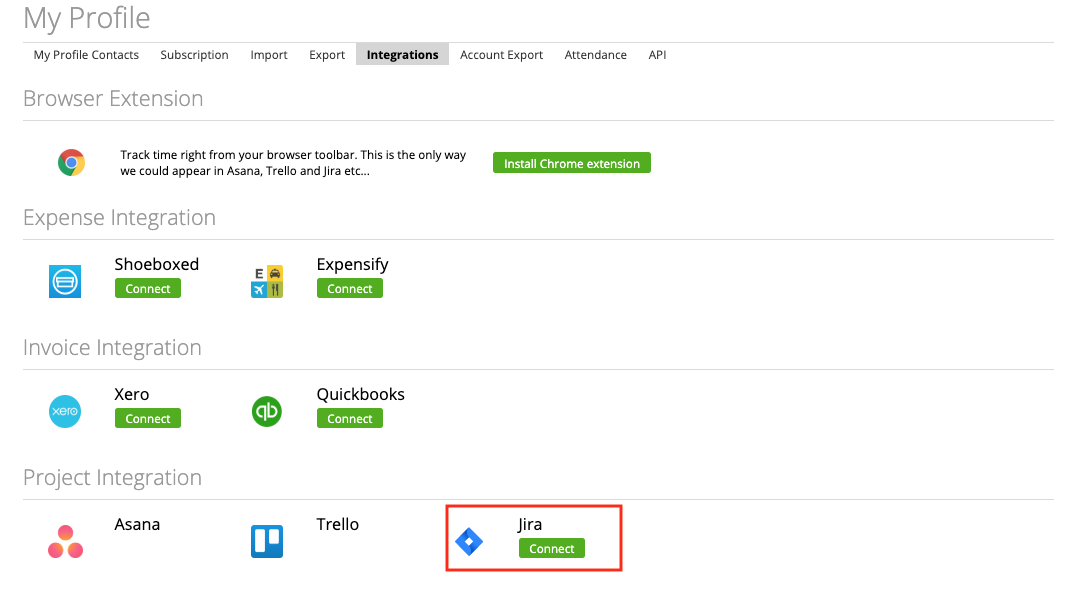Open the API tab
Viewport: 1092px width, 604px height.
(657, 55)
